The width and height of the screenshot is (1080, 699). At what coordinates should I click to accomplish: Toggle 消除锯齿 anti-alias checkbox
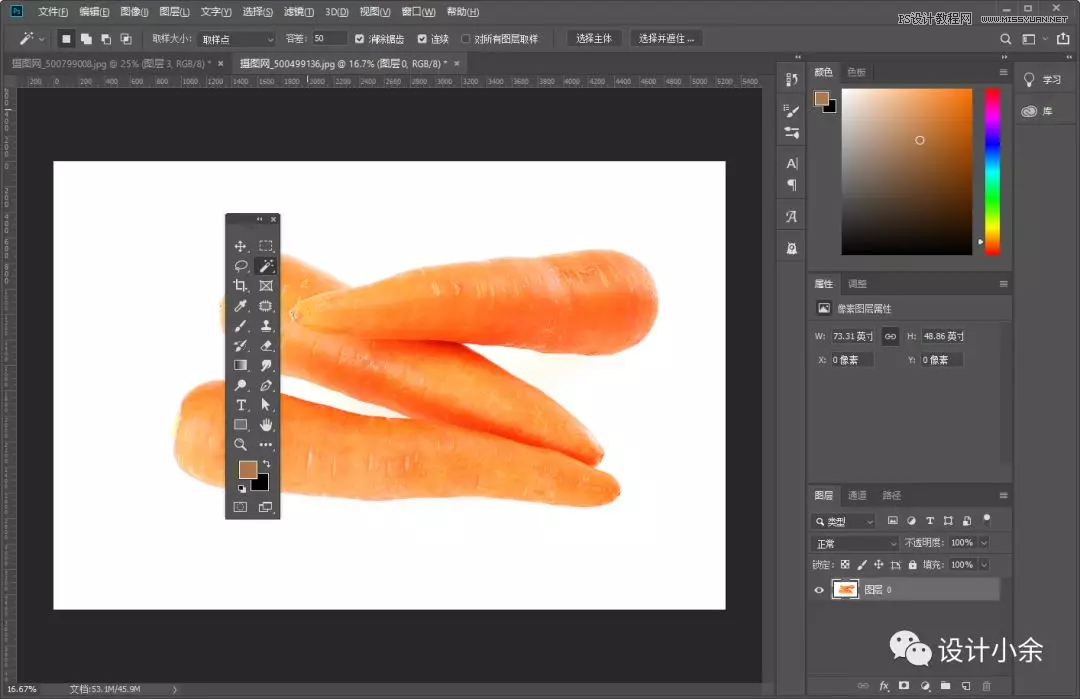(360, 39)
